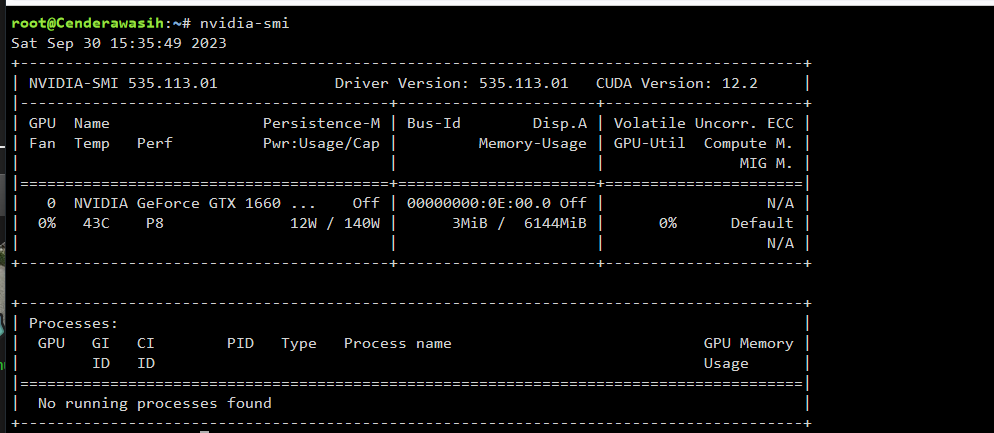This screenshot has height=433, width=994.
Task: Click the "Type" column header
Action: click(299, 344)
